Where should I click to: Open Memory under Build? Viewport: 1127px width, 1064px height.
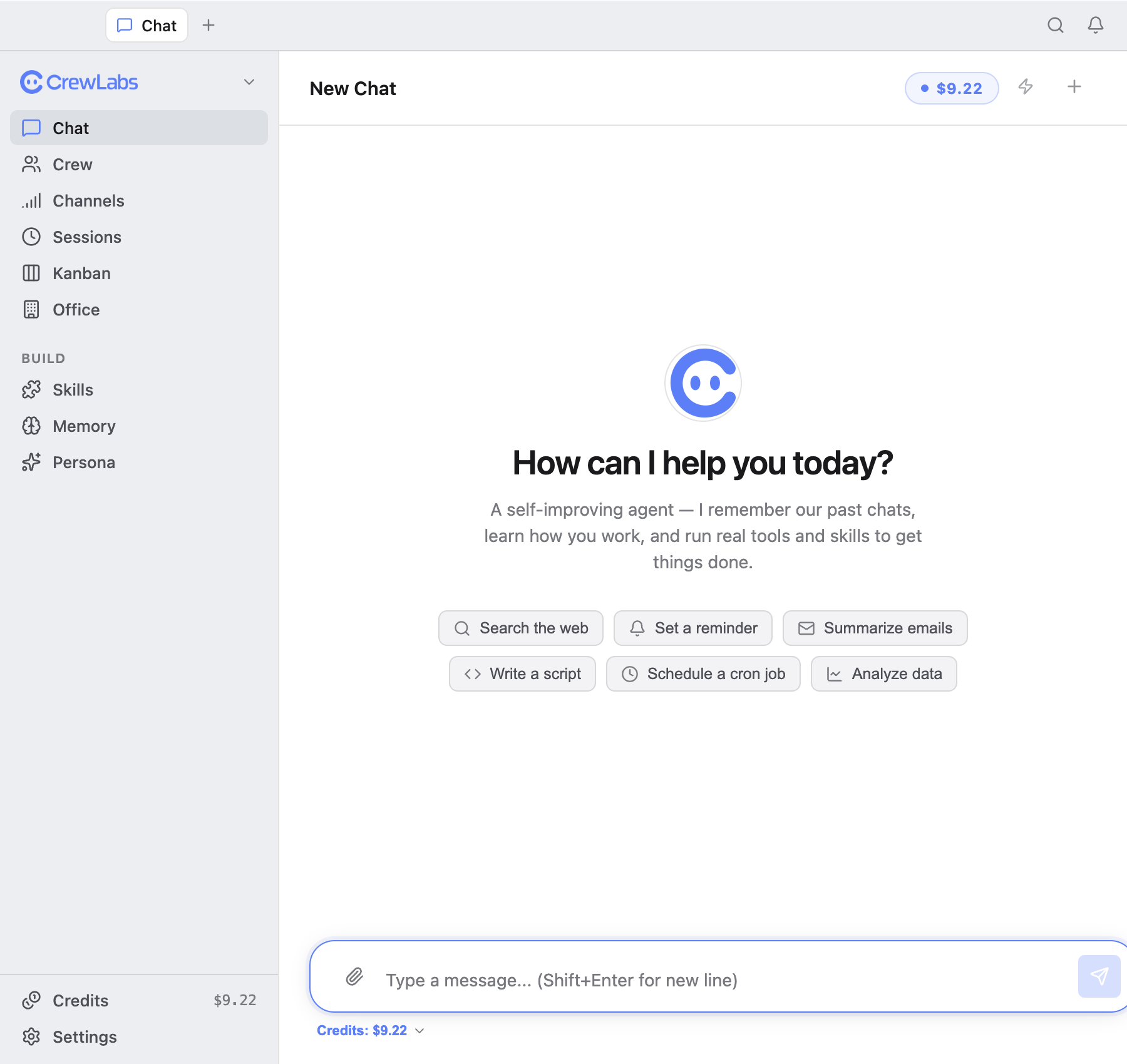click(x=139, y=426)
